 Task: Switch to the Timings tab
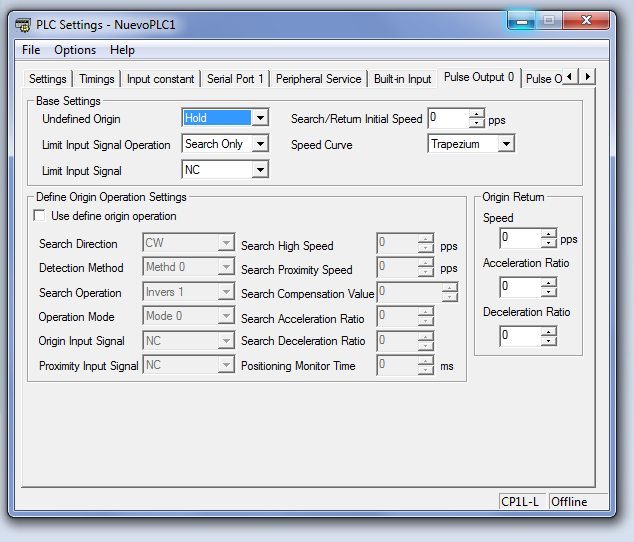coord(97,79)
